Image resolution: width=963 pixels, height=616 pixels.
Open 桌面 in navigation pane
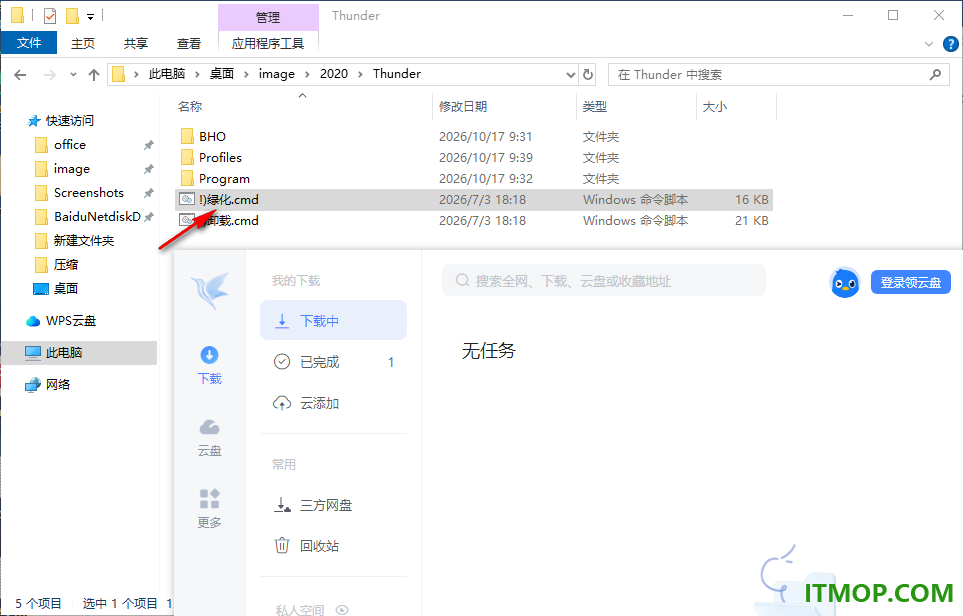(65, 288)
